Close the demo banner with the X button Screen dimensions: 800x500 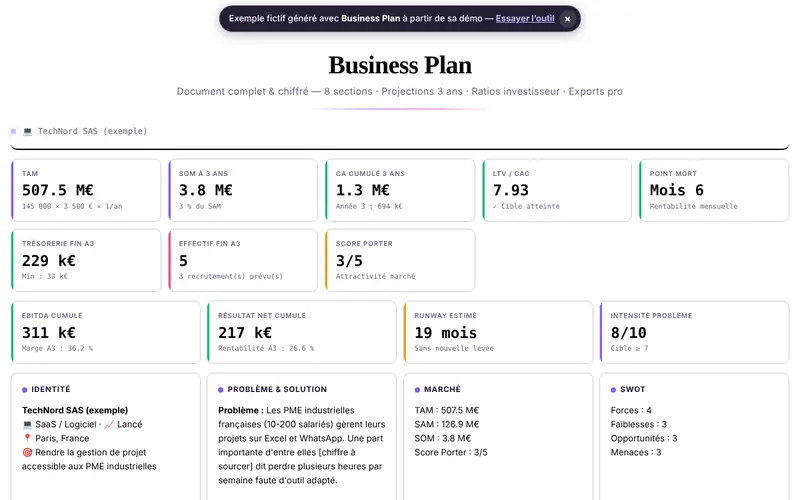(x=567, y=19)
